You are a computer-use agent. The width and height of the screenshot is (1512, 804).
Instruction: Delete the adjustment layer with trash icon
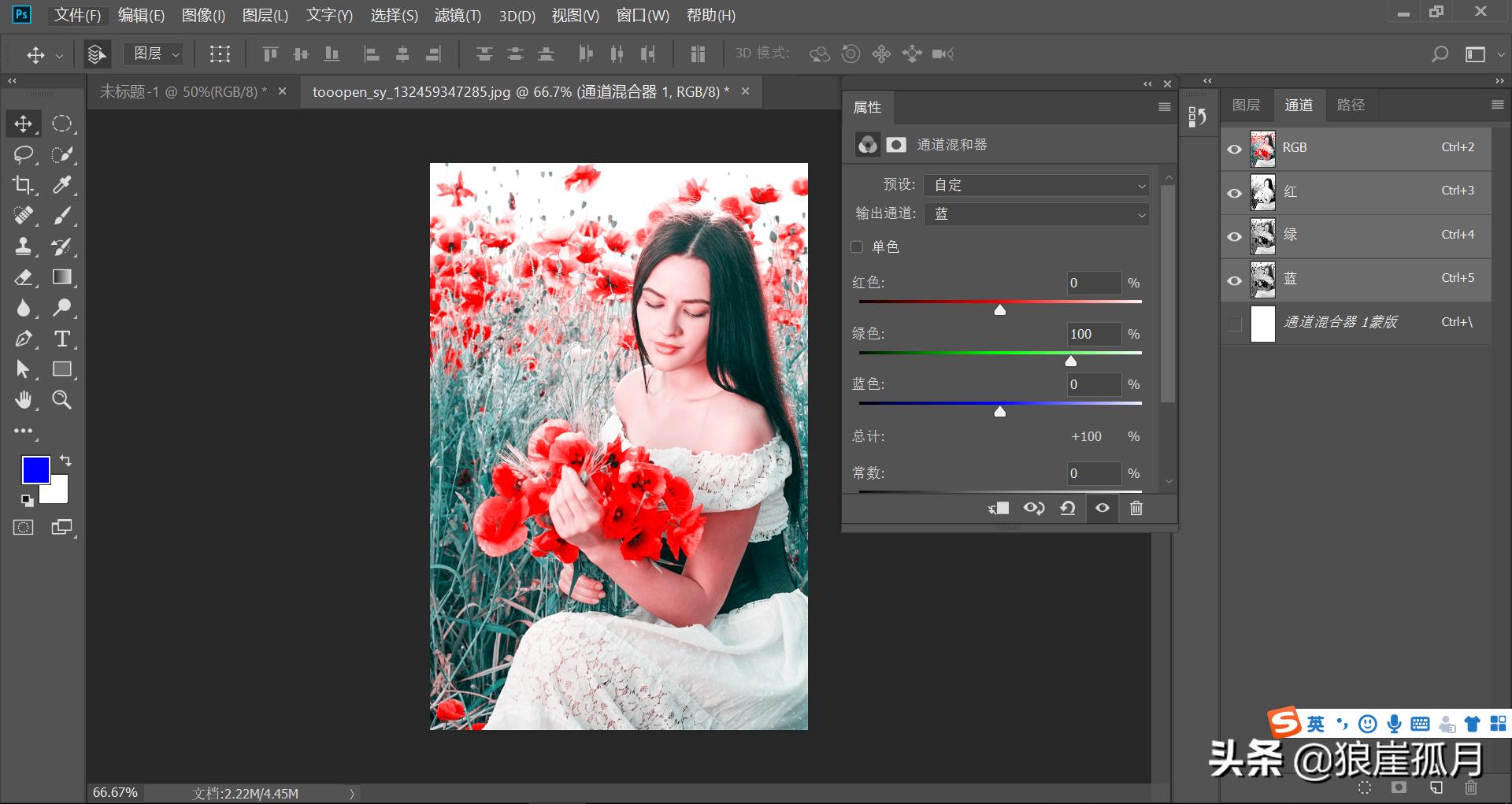coord(1136,508)
